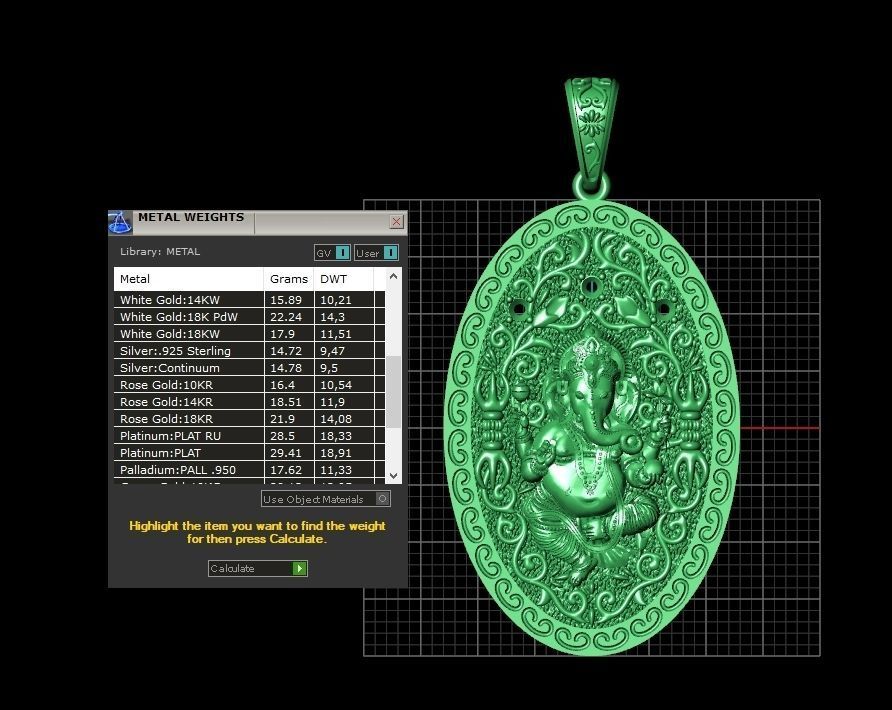Screen dimensions: 892x710
Task: Click the green Calculate arrow icon
Action: click(x=299, y=568)
